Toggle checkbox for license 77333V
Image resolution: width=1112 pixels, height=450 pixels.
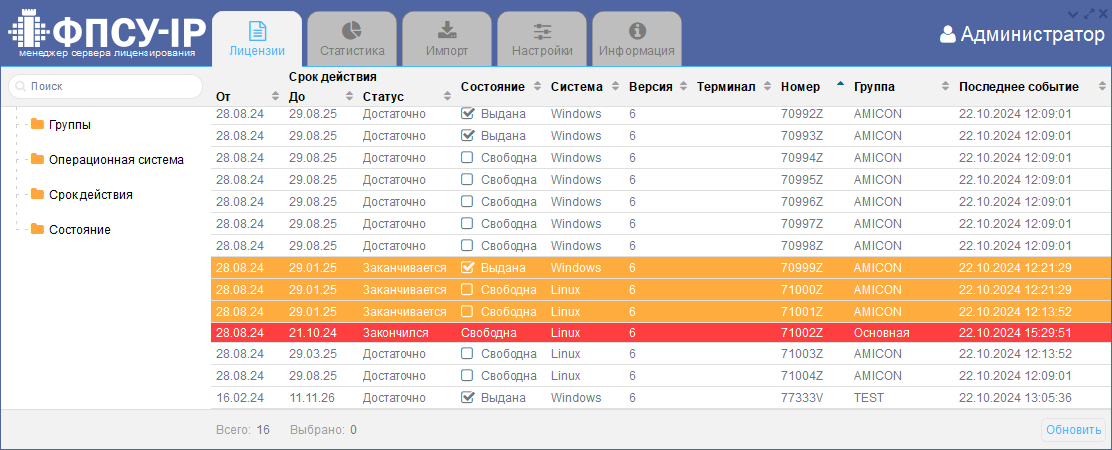tap(467, 398)
